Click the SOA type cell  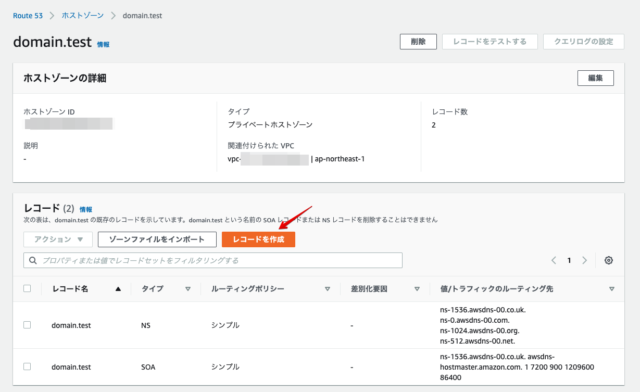point(148,367)
